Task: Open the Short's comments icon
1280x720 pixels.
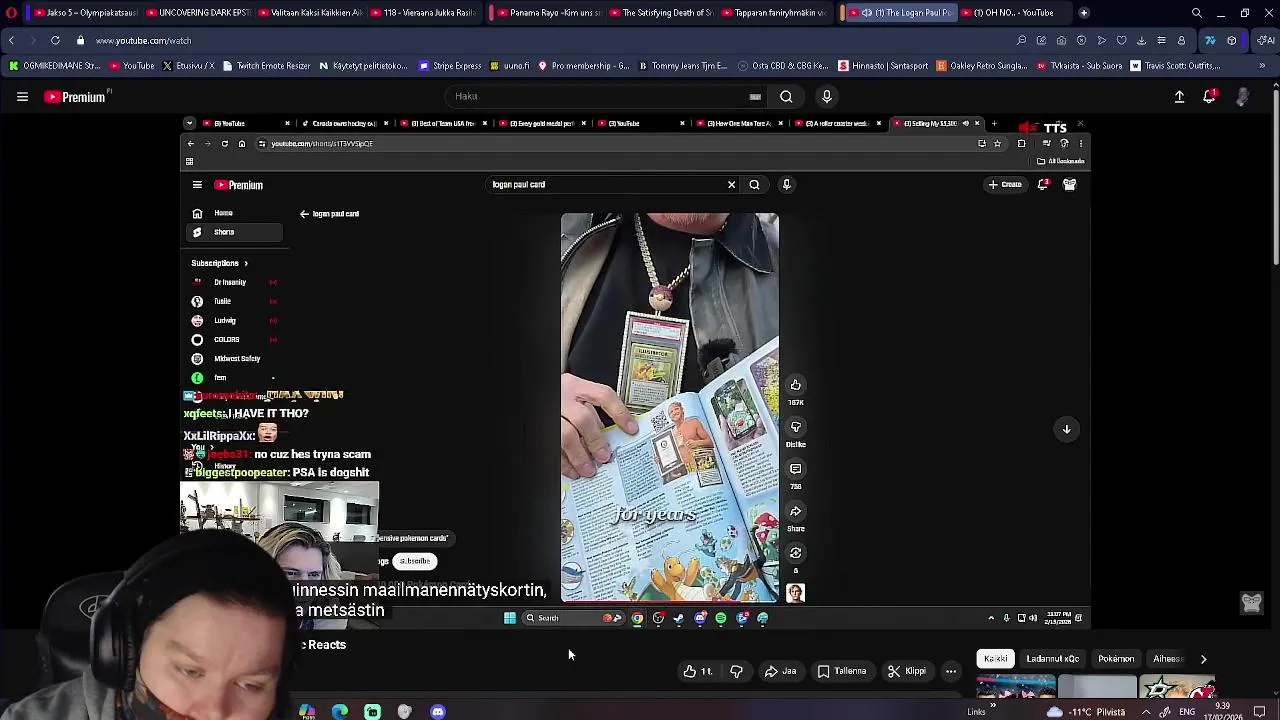Action: [796, 469]
